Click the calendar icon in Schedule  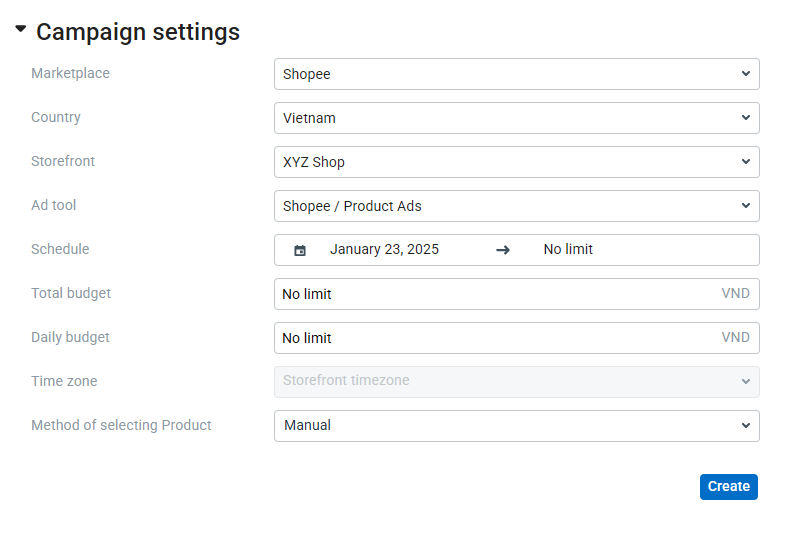pos(300,250)
